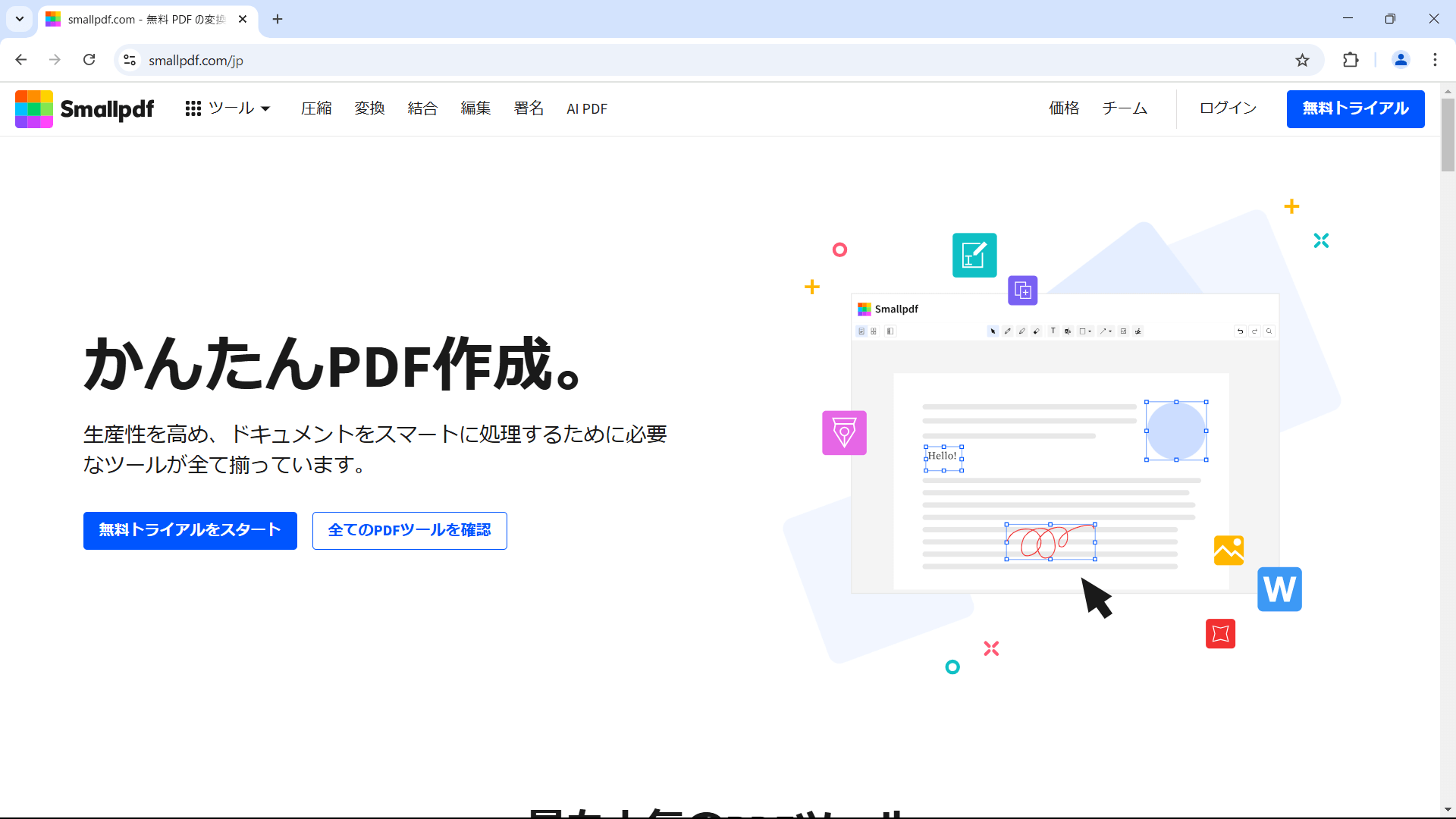Open the 署名 menu item
Screen dimensions: 1456x819
[x=529, y=108]
